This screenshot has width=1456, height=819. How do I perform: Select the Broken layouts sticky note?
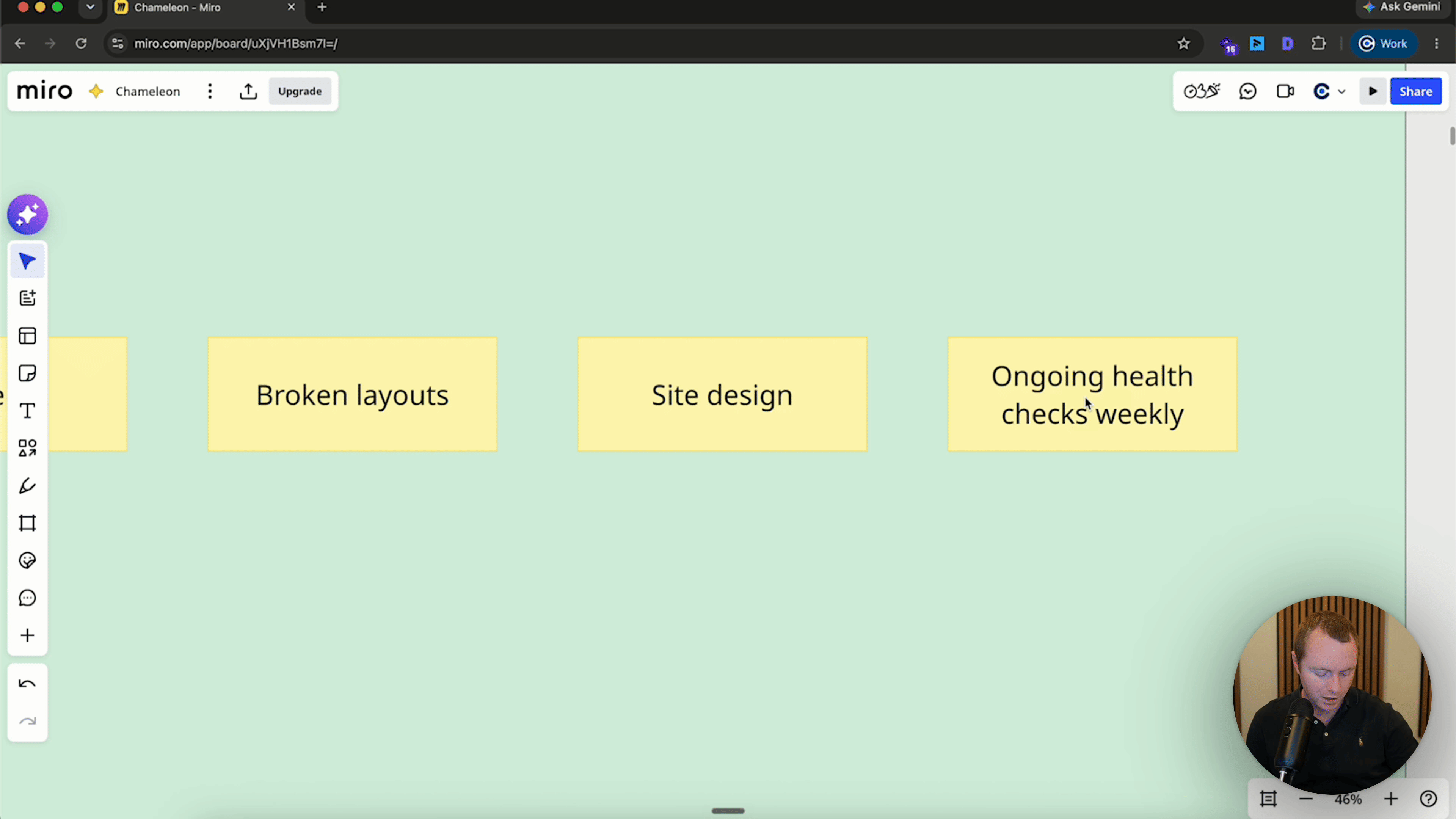(352, 394)
